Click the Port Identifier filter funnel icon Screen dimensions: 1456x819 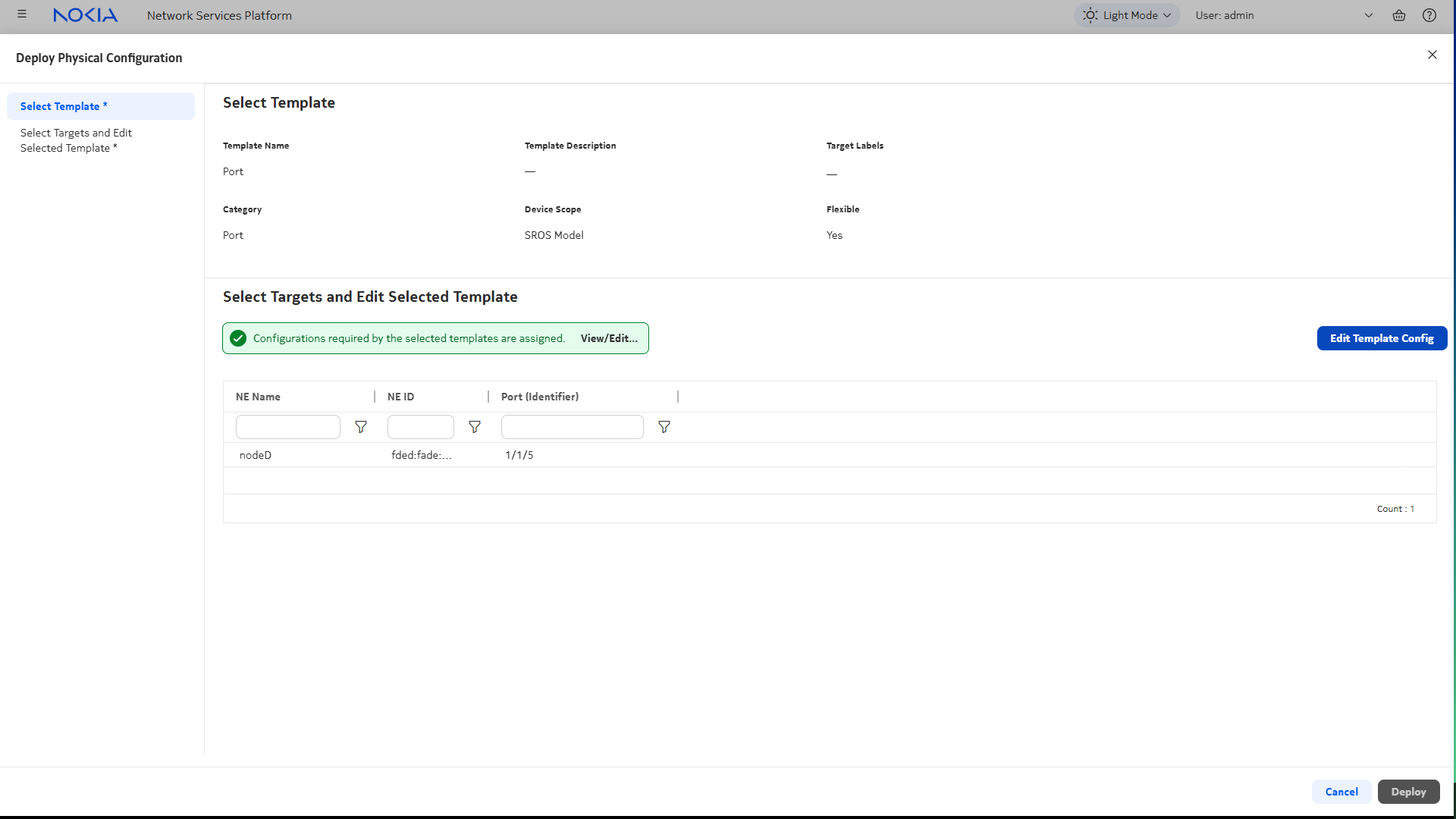coord(664,427)
